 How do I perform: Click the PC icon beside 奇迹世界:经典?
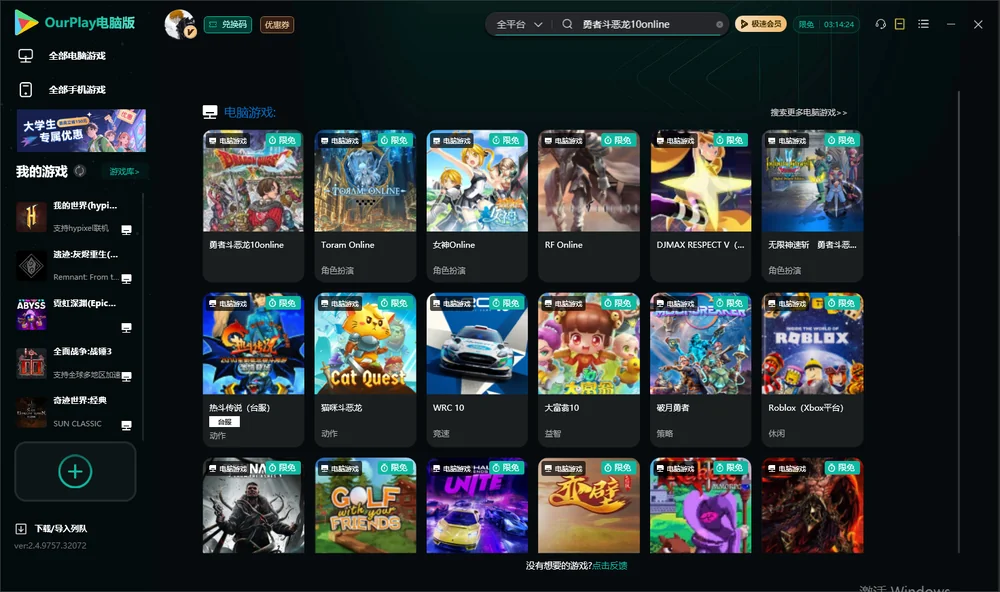pyautogui.click(x=126, y=426)
